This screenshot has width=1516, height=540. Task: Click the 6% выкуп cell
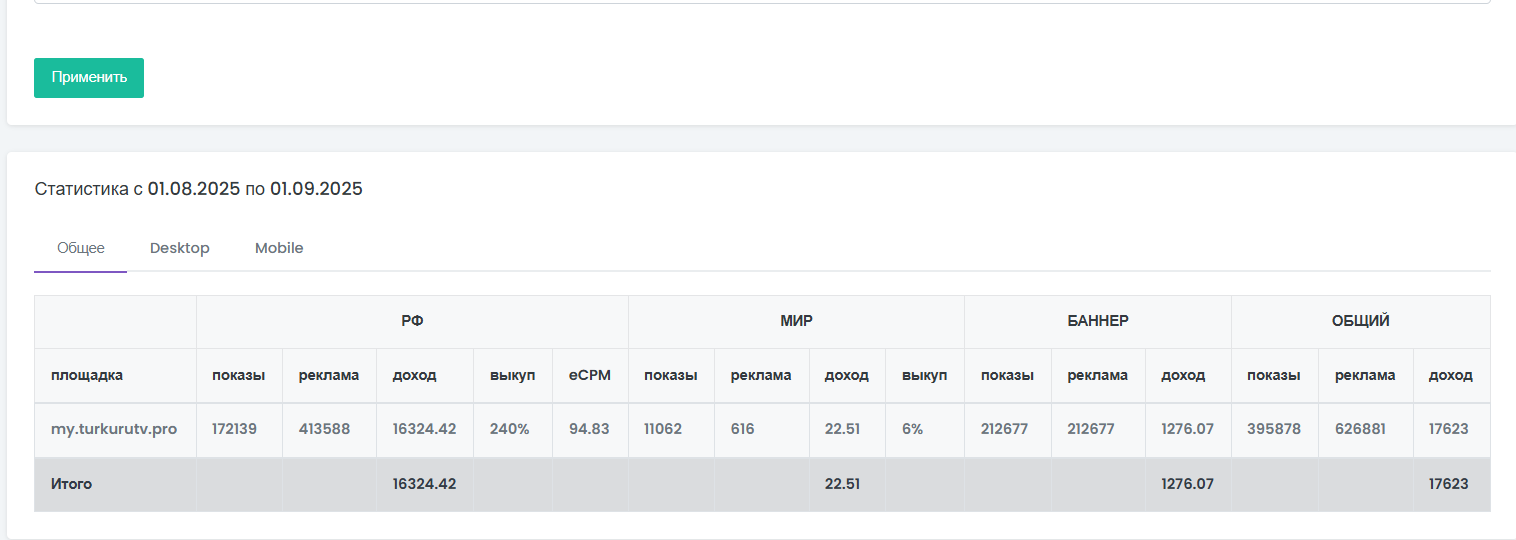[x=912, y=429]
